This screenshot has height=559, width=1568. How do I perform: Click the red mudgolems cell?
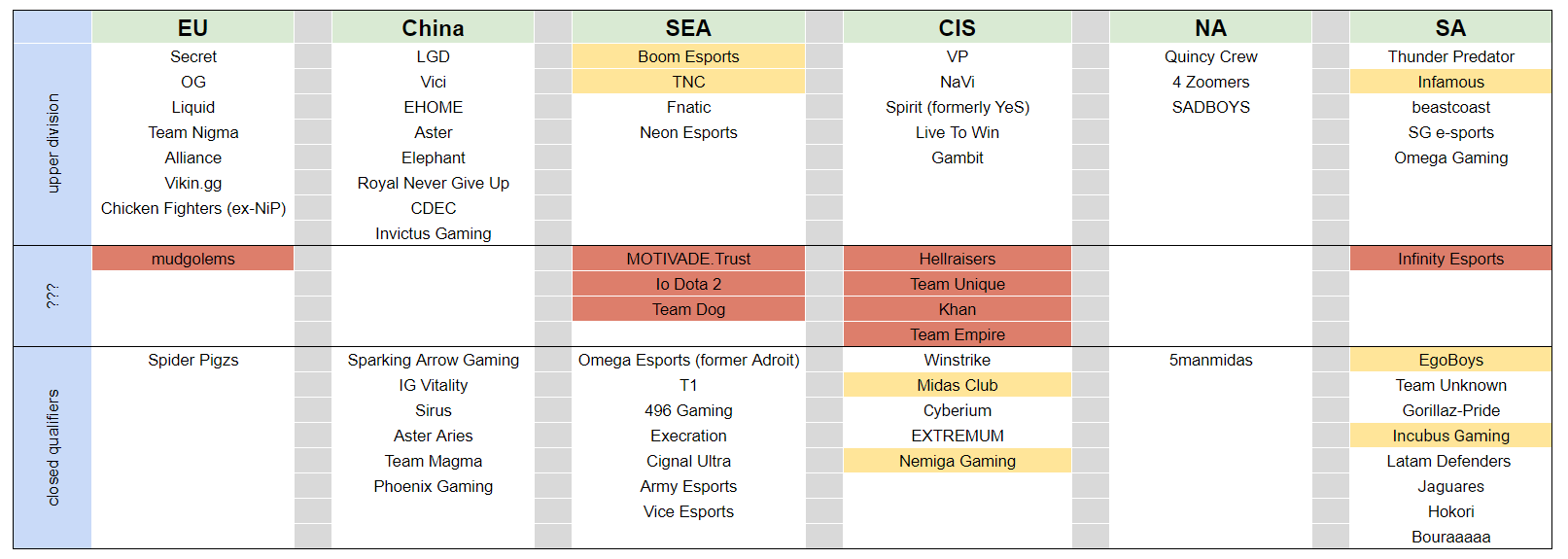(192, 259)
